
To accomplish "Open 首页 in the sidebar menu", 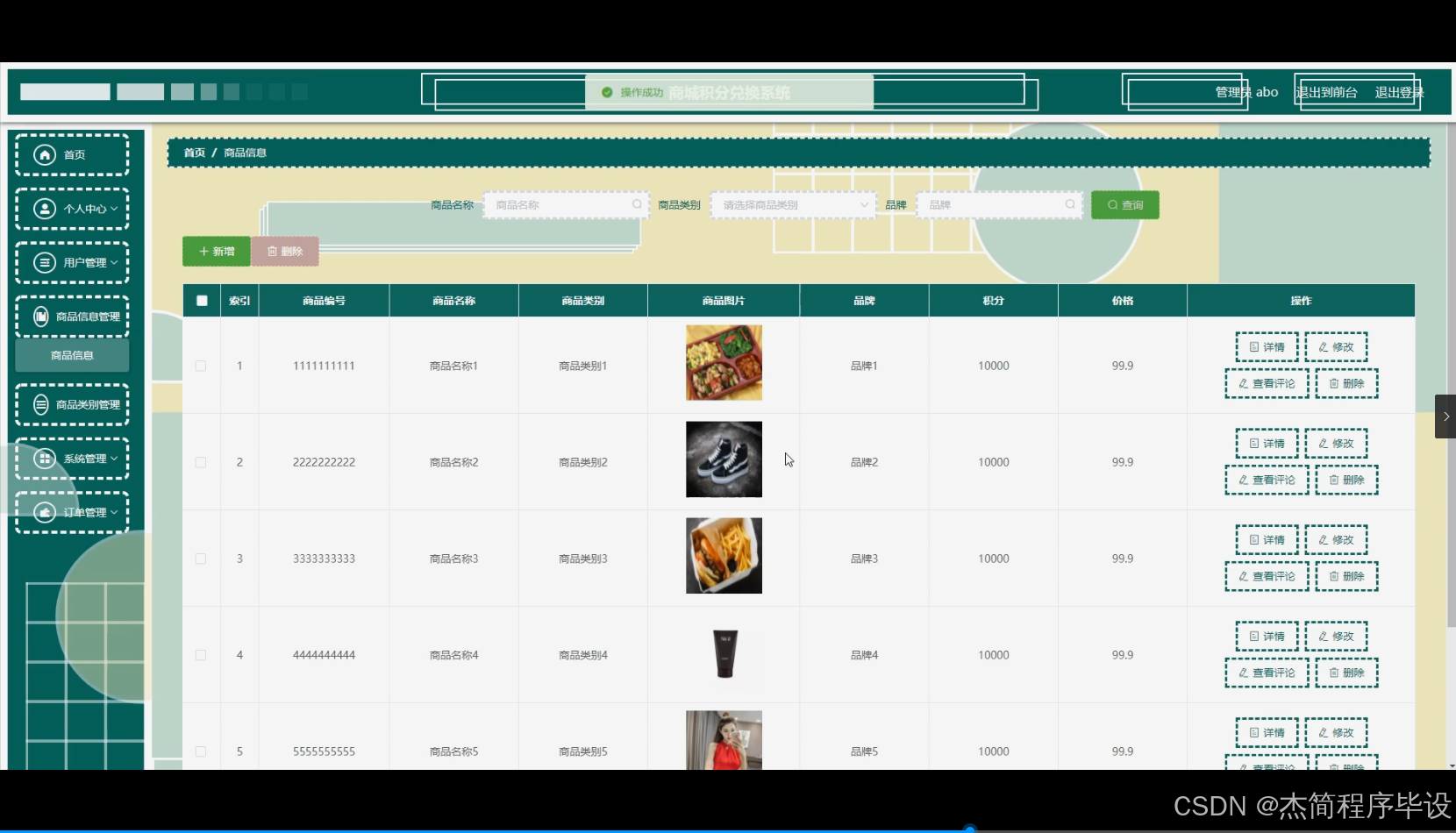I will (x=72, y=154).
